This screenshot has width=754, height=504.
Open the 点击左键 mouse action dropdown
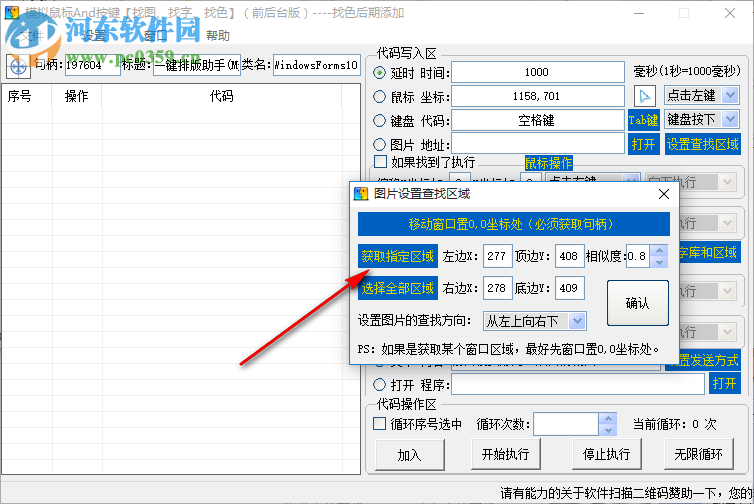pos(730,95)
